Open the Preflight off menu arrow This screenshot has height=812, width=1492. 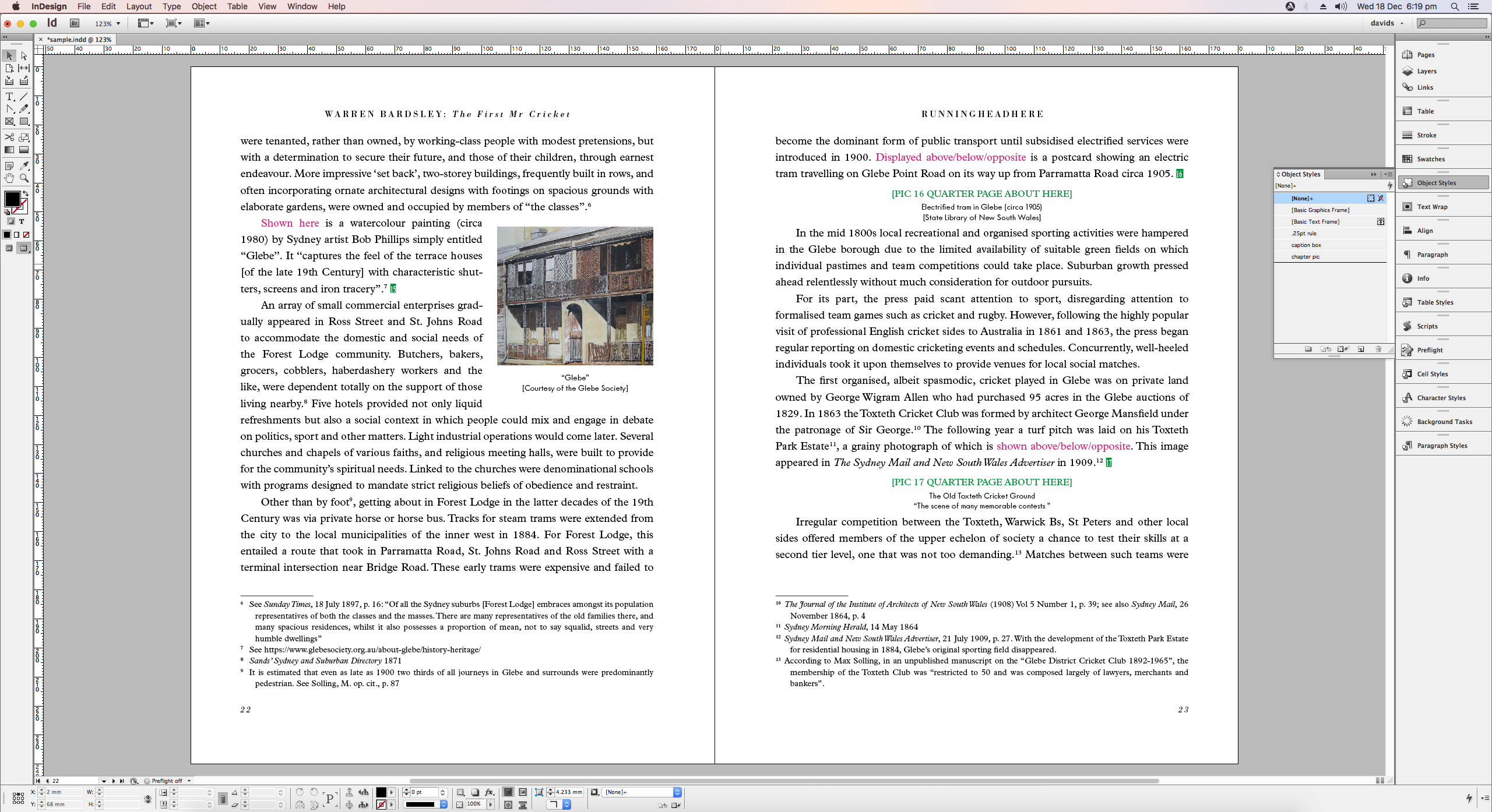[189, 781]
